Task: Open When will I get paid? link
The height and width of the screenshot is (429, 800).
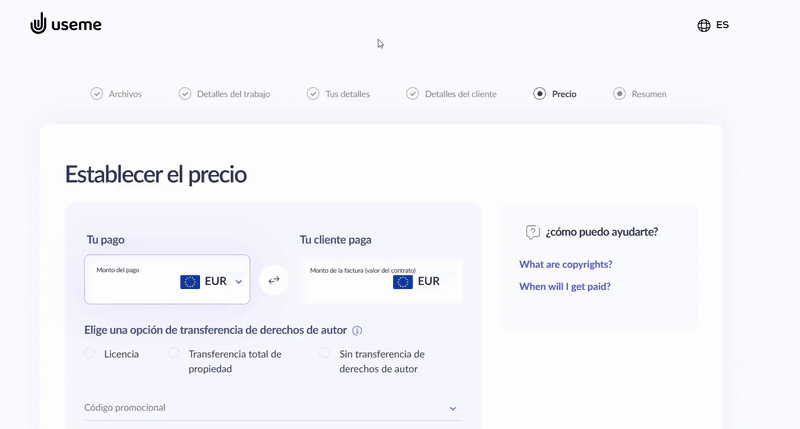Action: [x=565, y=287]
